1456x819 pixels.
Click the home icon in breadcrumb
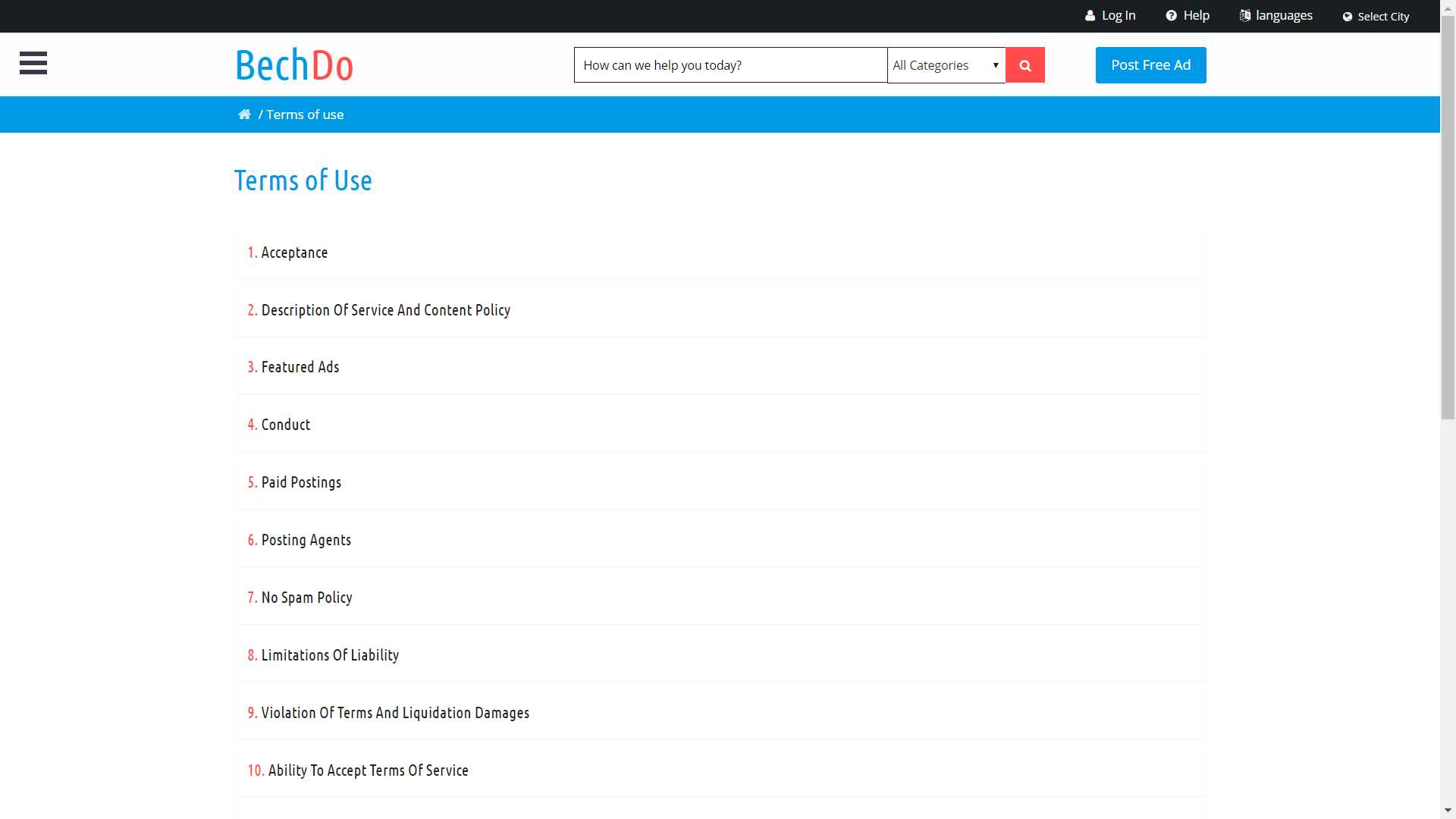244,115
